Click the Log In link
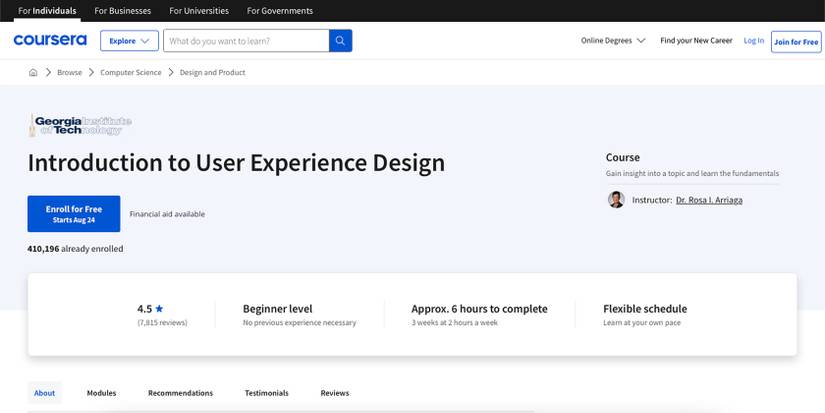Image resolution: width=825 pixels, height=413 pixels. coord(753,41)
